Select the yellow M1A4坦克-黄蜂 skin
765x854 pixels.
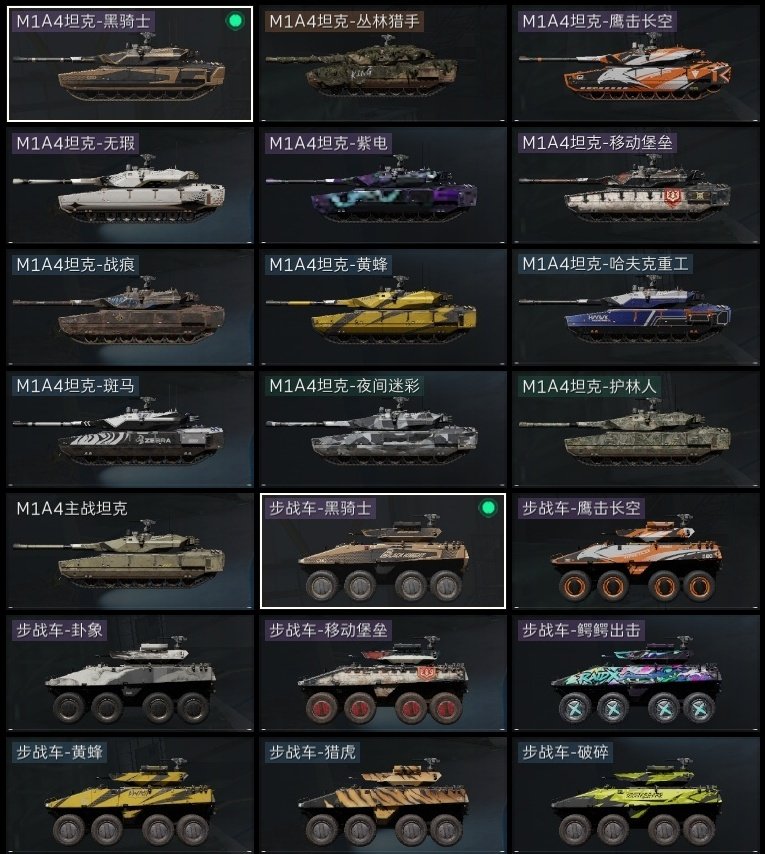coord(383,307)
